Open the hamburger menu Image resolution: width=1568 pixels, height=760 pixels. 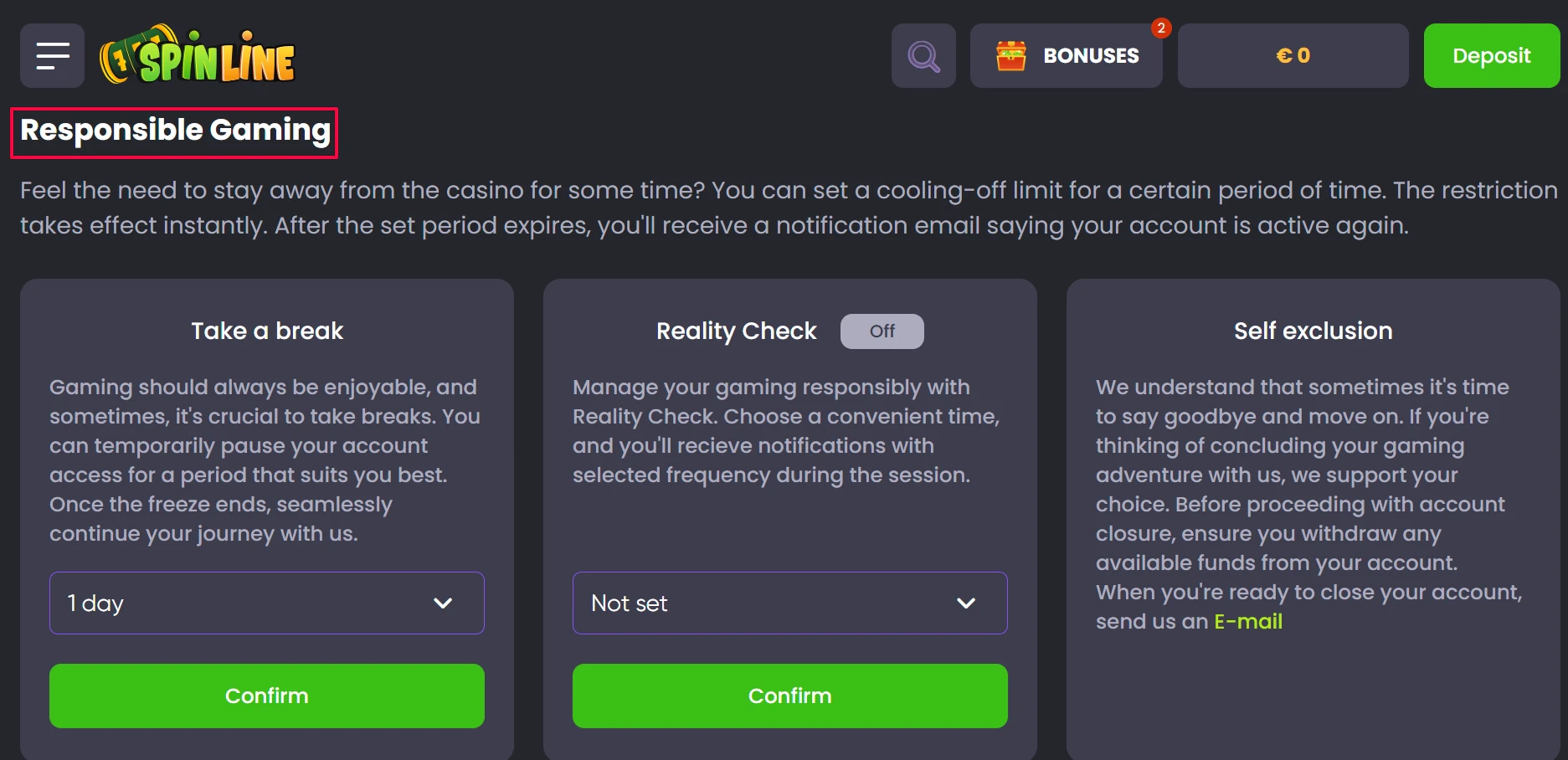52,55
